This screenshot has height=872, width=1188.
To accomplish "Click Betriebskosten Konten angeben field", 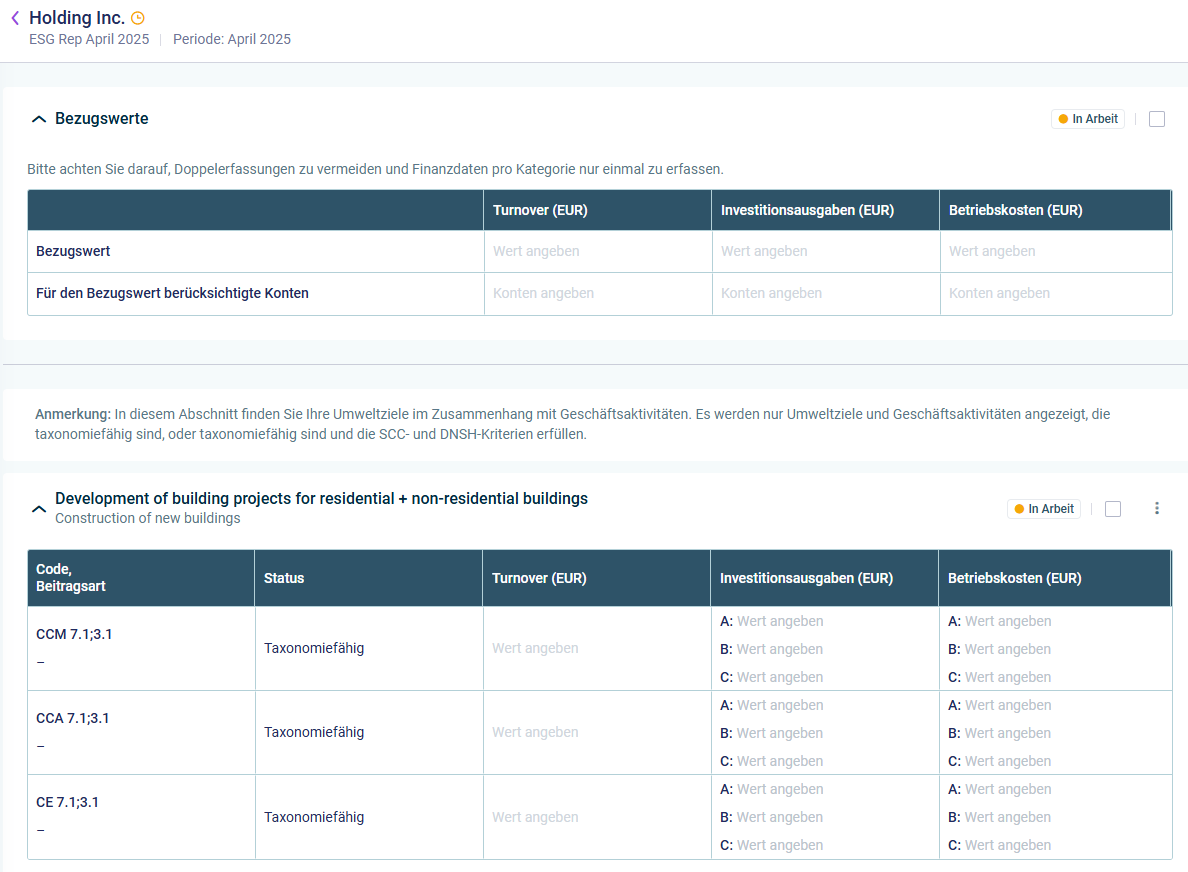I will point(1053,293).
